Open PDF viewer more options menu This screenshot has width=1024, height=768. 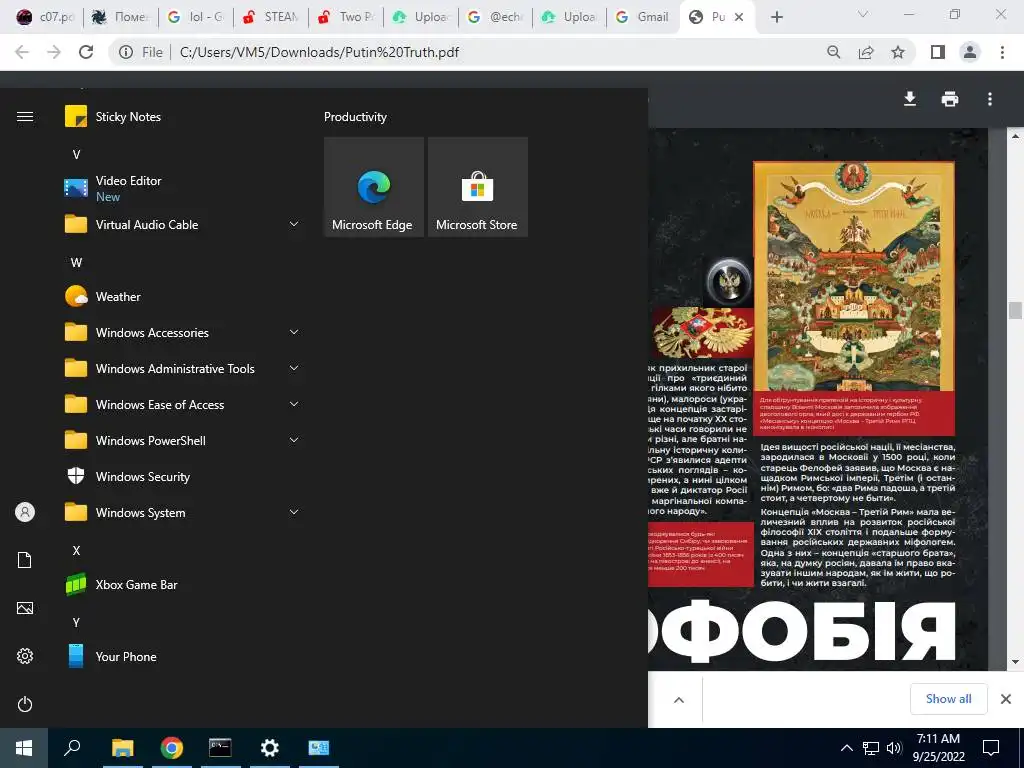point(990,99)
